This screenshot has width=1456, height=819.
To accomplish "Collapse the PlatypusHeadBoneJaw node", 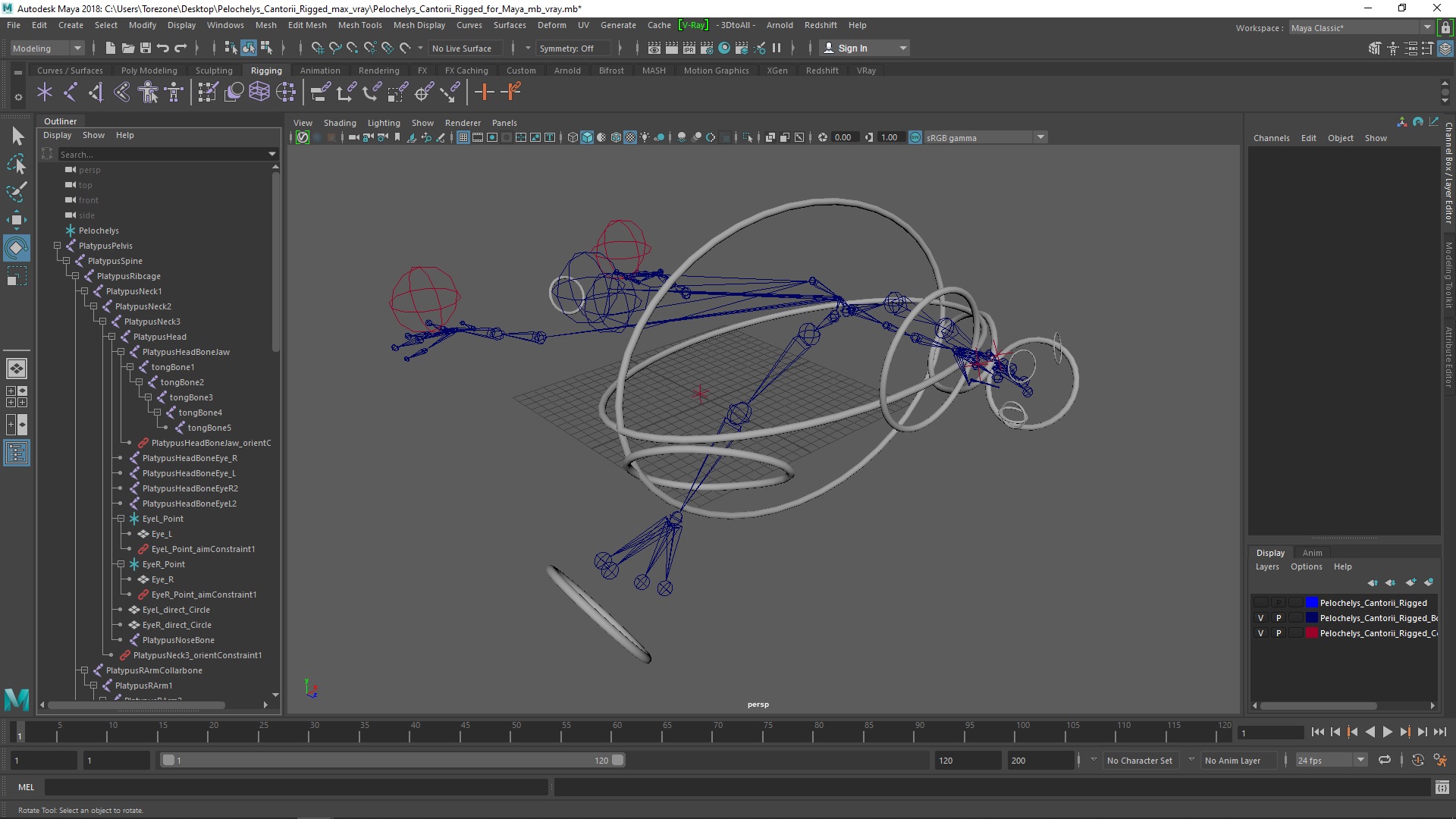I will 121,352.
